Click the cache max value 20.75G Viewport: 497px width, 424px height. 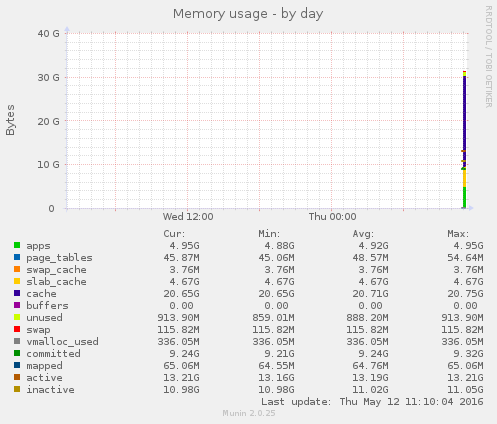pos(465,294)
